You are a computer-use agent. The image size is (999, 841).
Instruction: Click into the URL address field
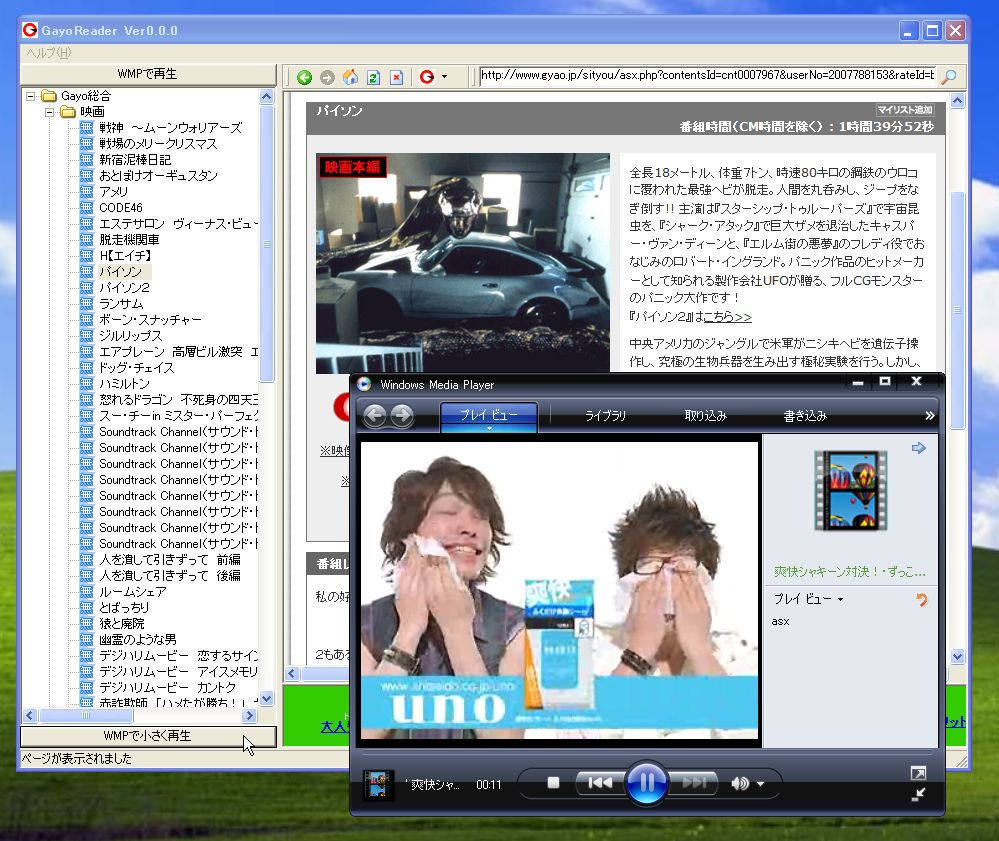click(707, 75)
